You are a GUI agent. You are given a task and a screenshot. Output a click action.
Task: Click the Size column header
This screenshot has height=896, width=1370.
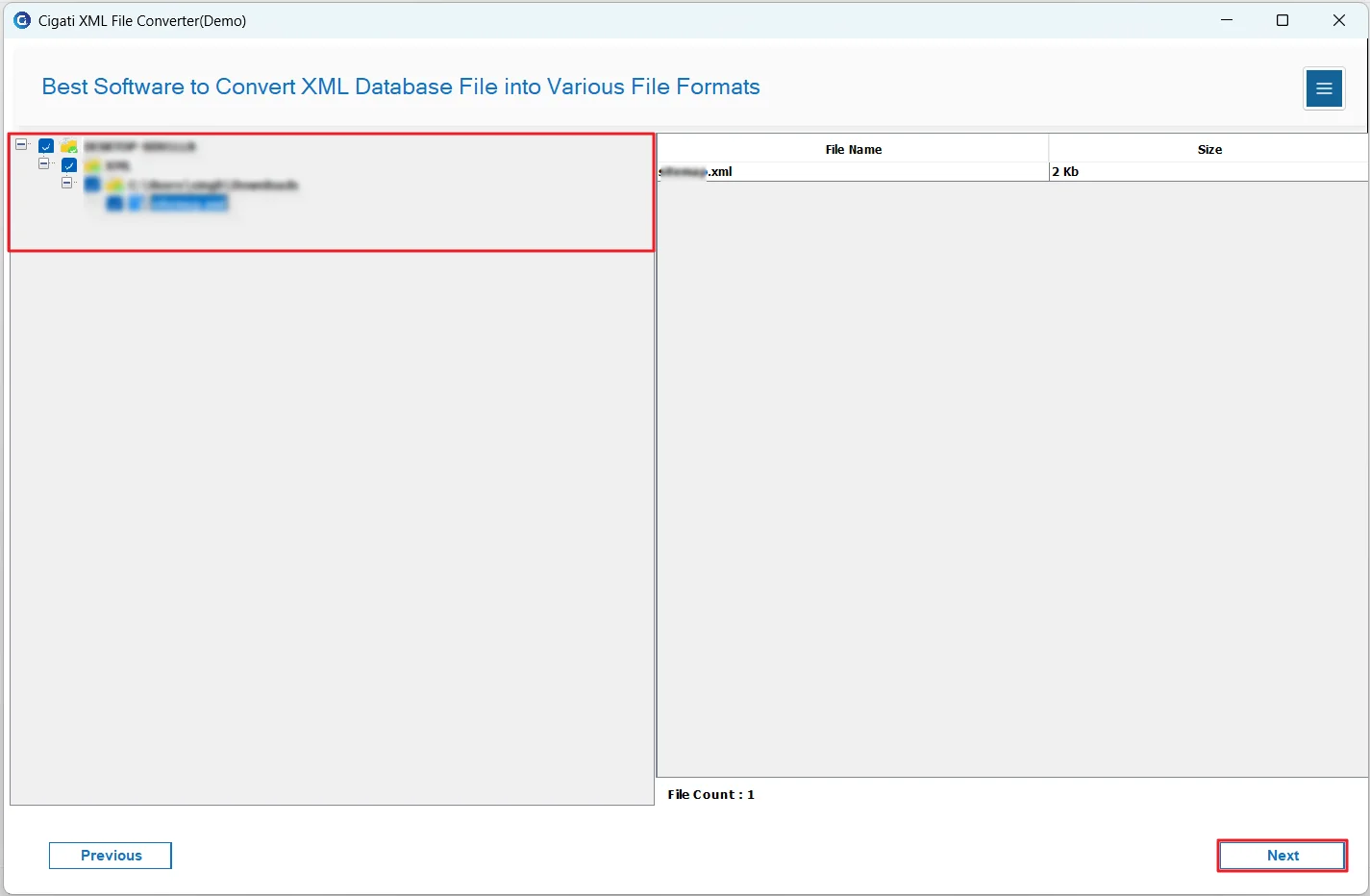[x=1209, y=149]
